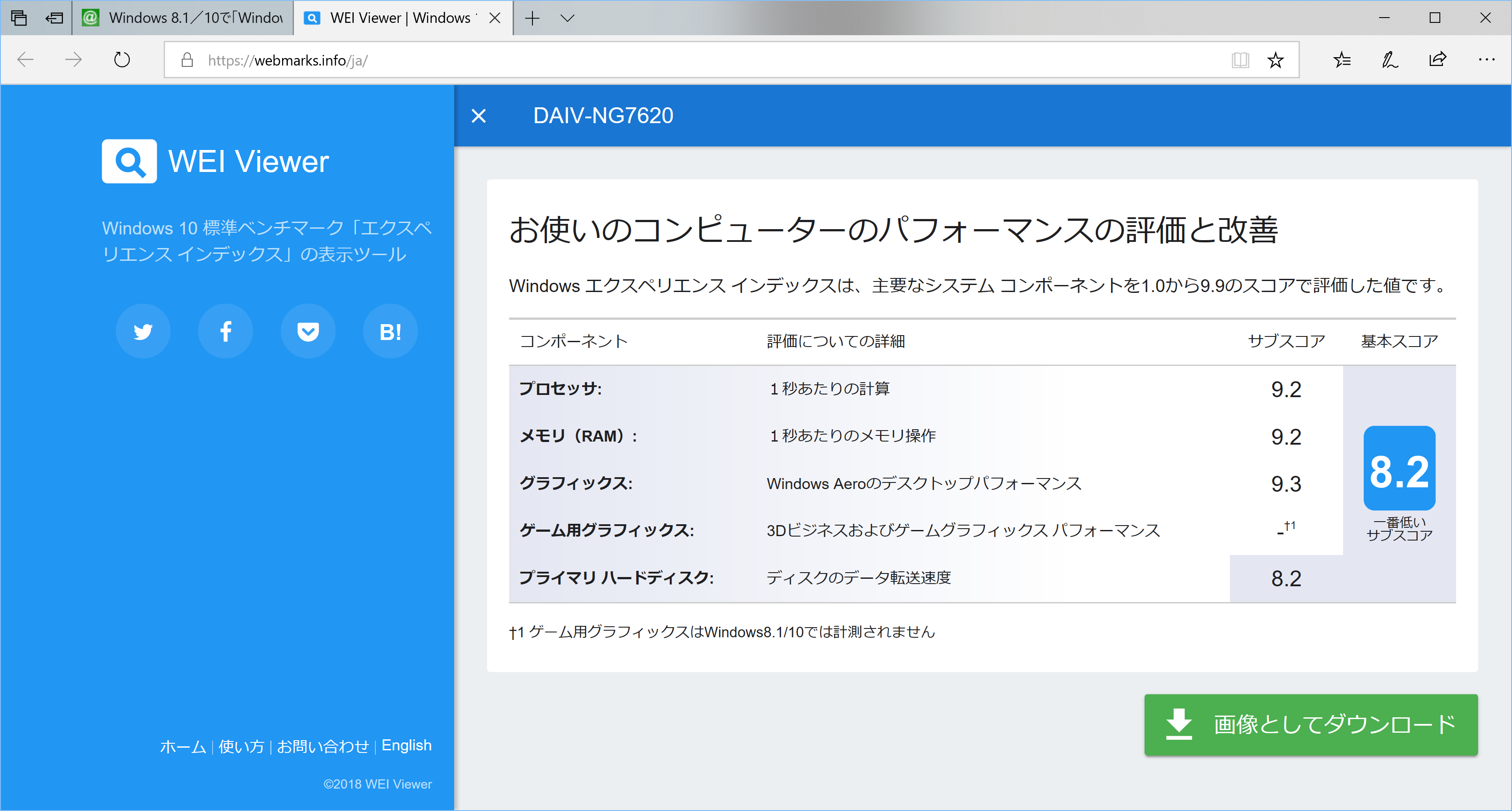Click the 8.2 disk subscore cell
The image size is (1512, 811).
1286,579
